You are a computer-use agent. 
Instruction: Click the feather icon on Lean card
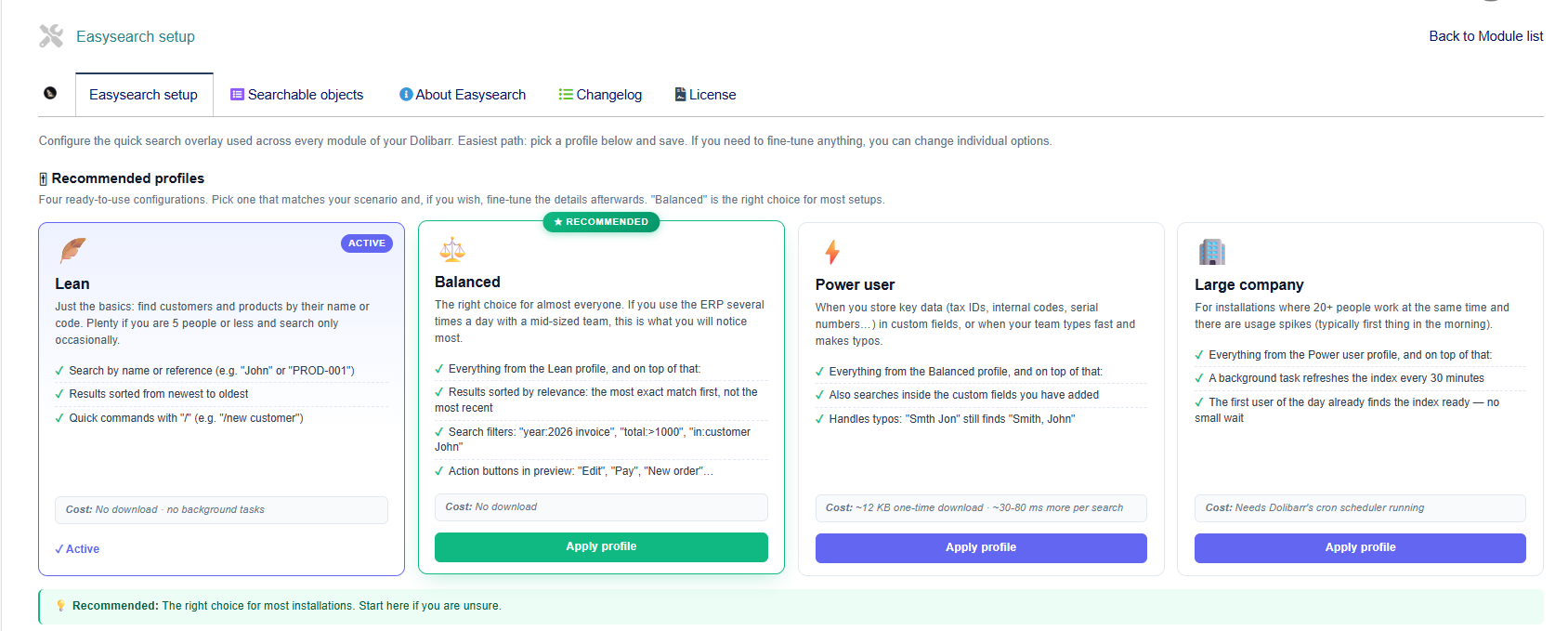(x=72, y=250)
